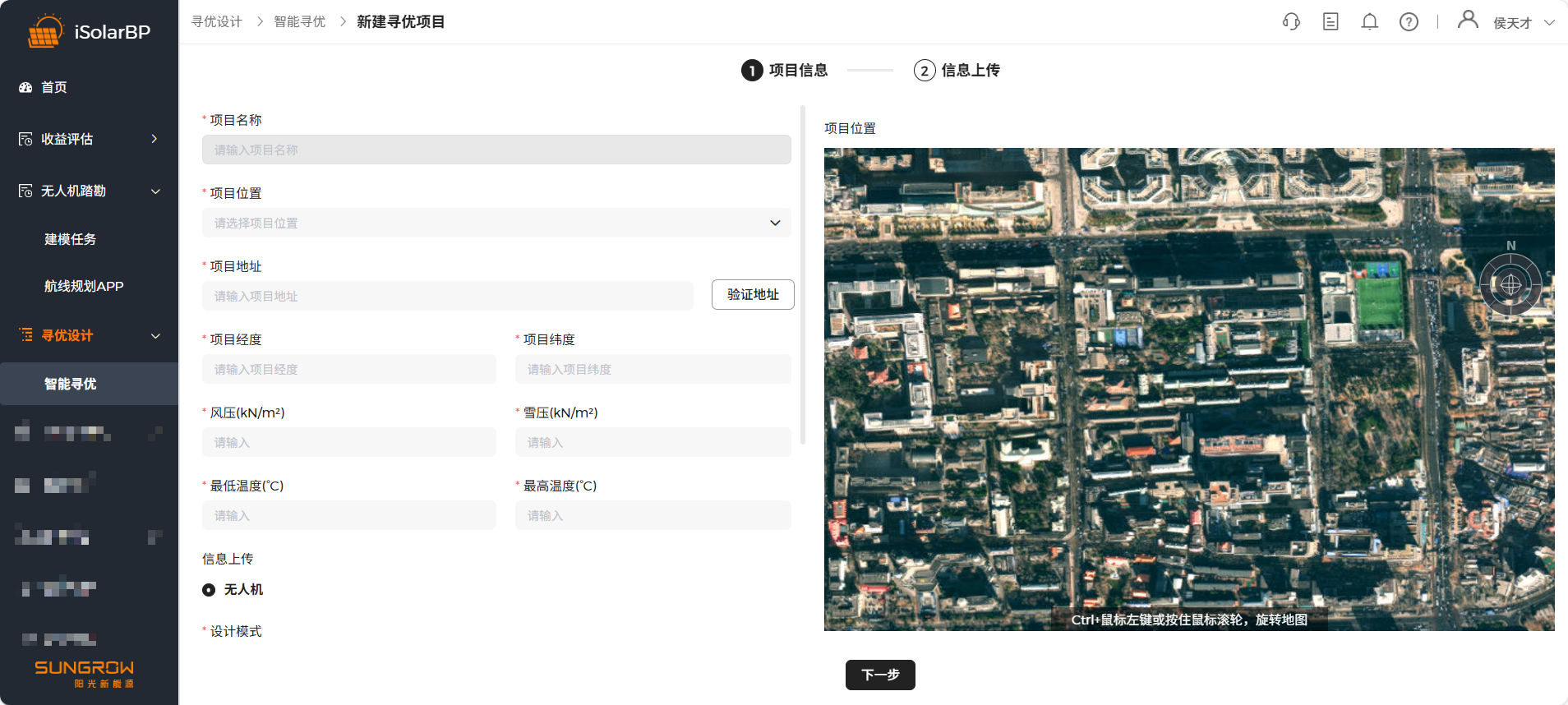
Task: Click the 首页 dashboard icon
Action: [x=25, y=87]
